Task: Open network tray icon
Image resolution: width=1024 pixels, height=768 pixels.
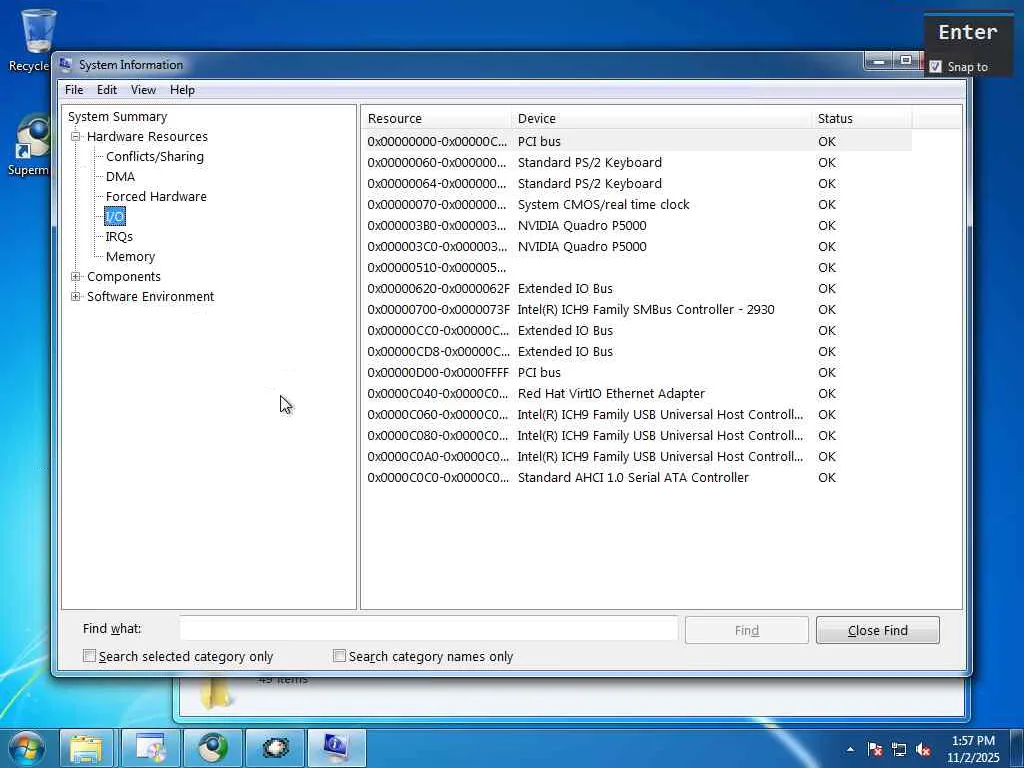Action: coord(899,750)
